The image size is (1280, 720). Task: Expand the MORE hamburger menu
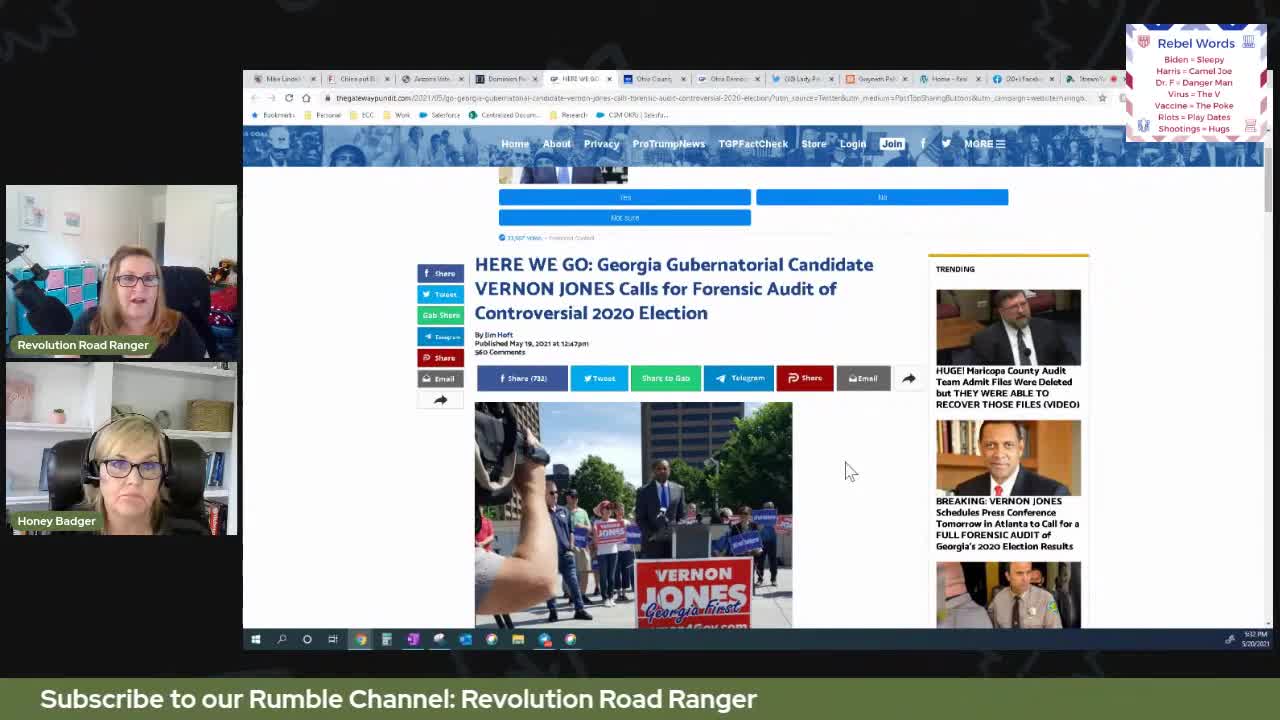(984, 144)
